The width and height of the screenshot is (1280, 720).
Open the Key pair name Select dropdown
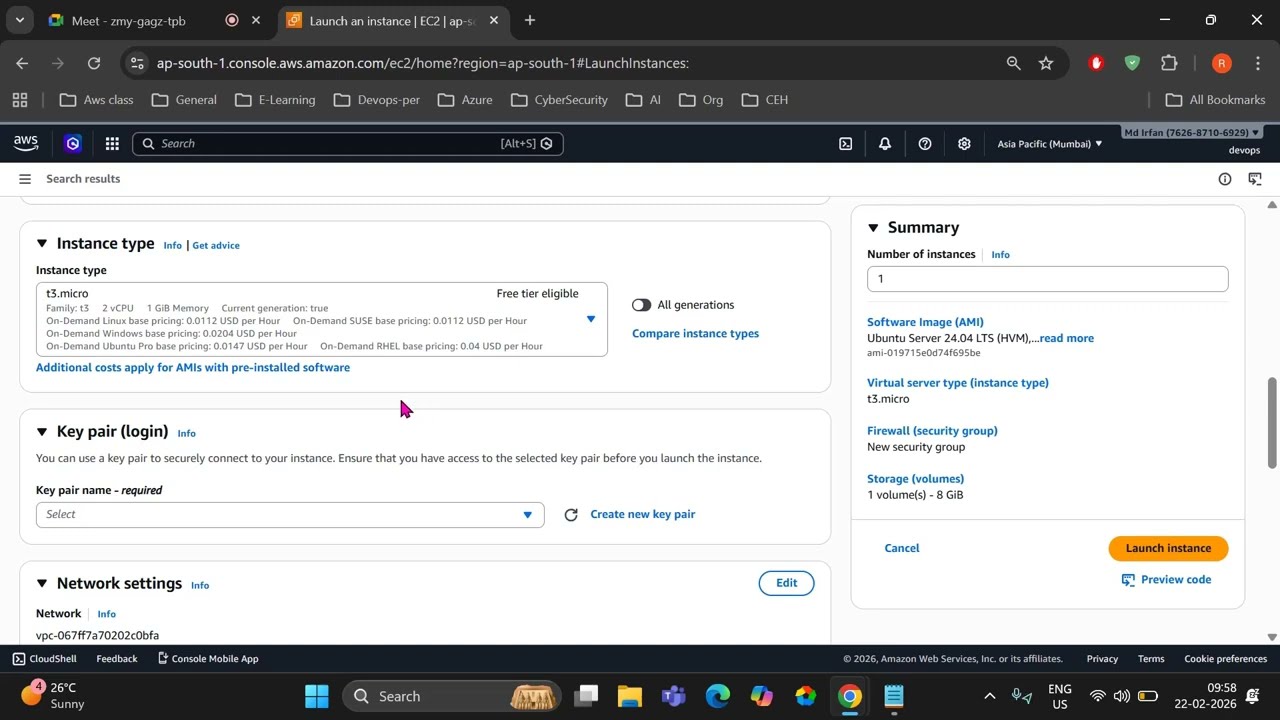tap(290, 515)
